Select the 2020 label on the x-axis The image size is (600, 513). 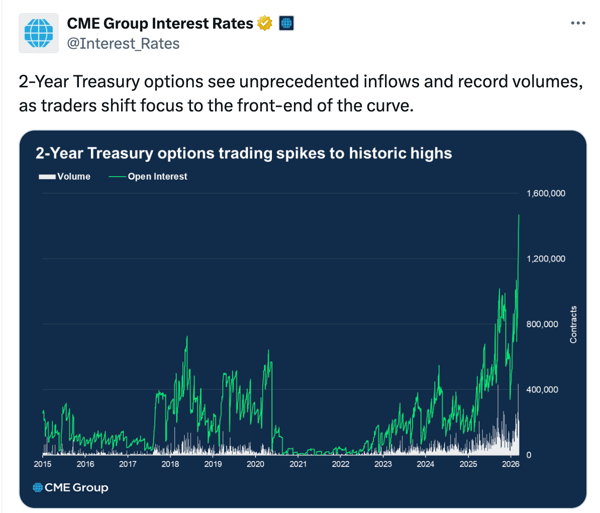coord(255,464)
